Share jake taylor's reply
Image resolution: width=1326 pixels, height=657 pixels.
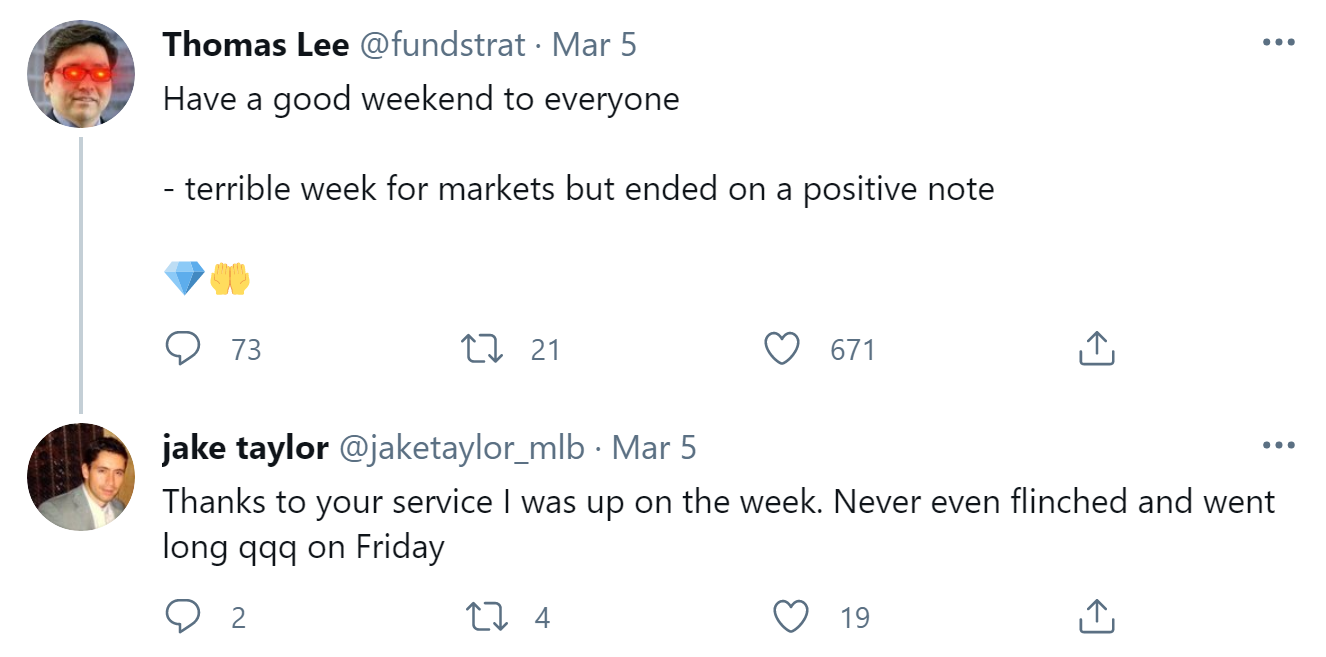[x=1096, y=617]
